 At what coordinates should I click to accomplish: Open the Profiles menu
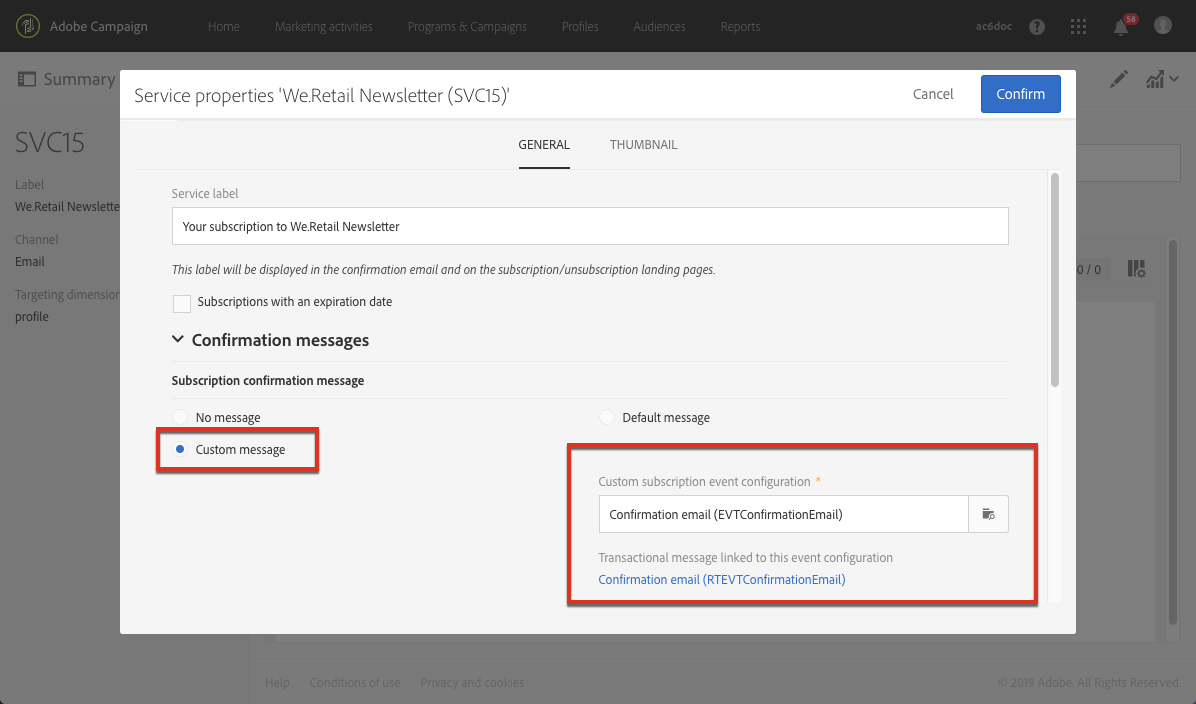[580, 27]
